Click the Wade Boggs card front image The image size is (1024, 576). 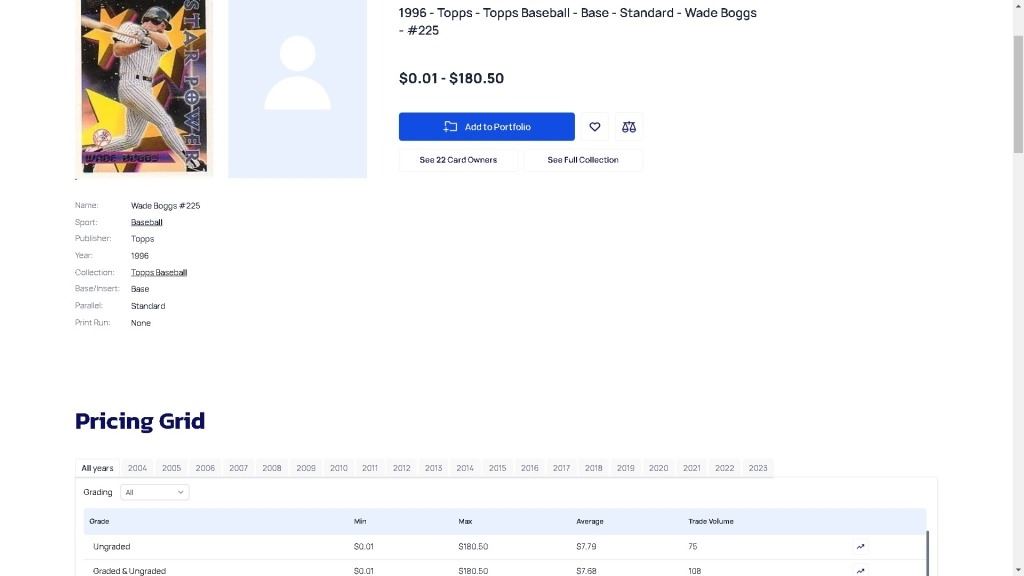(146, 85)
